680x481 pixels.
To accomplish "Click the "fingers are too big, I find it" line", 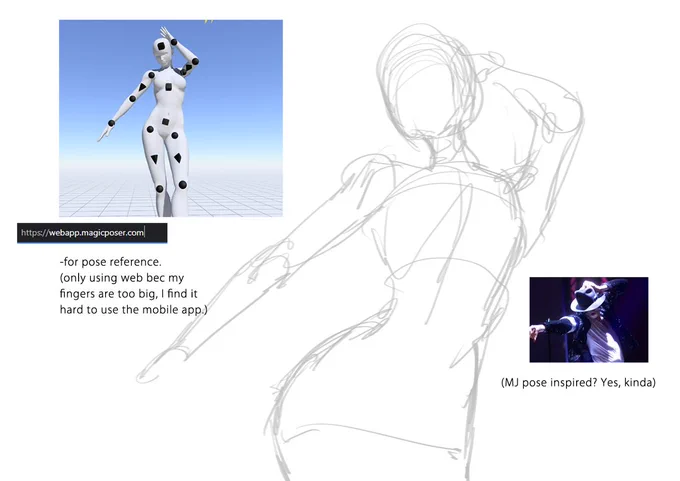I will coord(128,294).
